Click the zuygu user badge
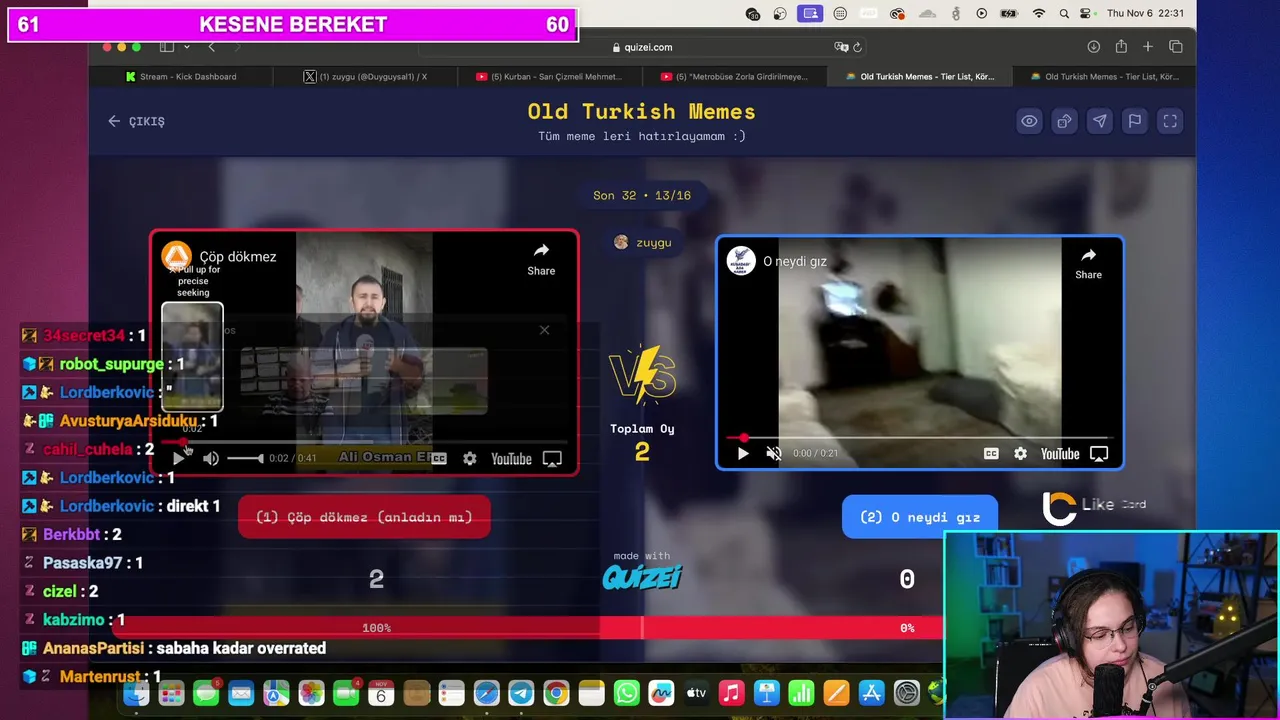The image size is (1280, 720). click(643, 242)
